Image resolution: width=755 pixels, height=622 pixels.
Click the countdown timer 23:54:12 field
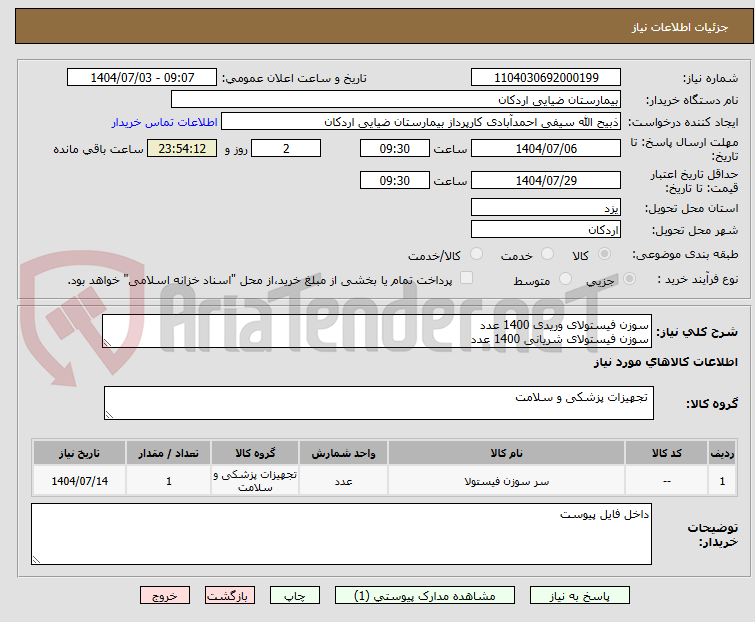click(x=182, y=148)
